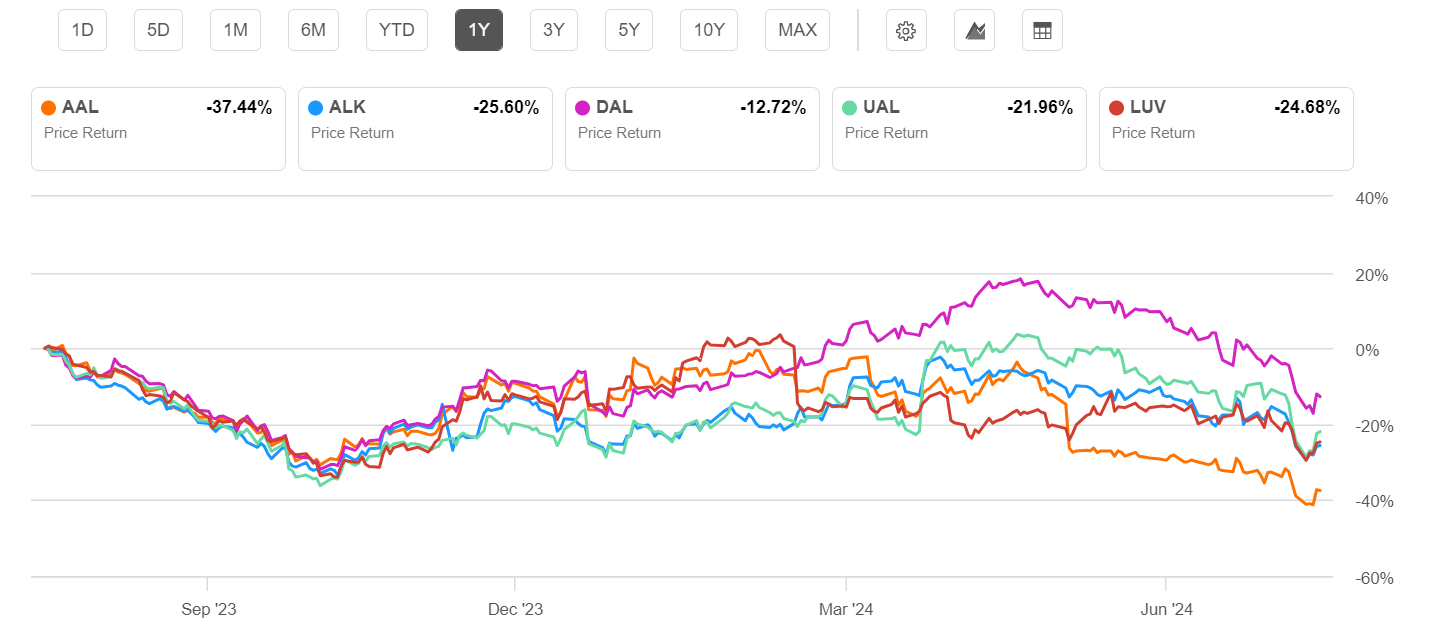Viewport: 1440px width, 628px height.
Task: Click the orange AAL legend dot
Action: [48, 108]
